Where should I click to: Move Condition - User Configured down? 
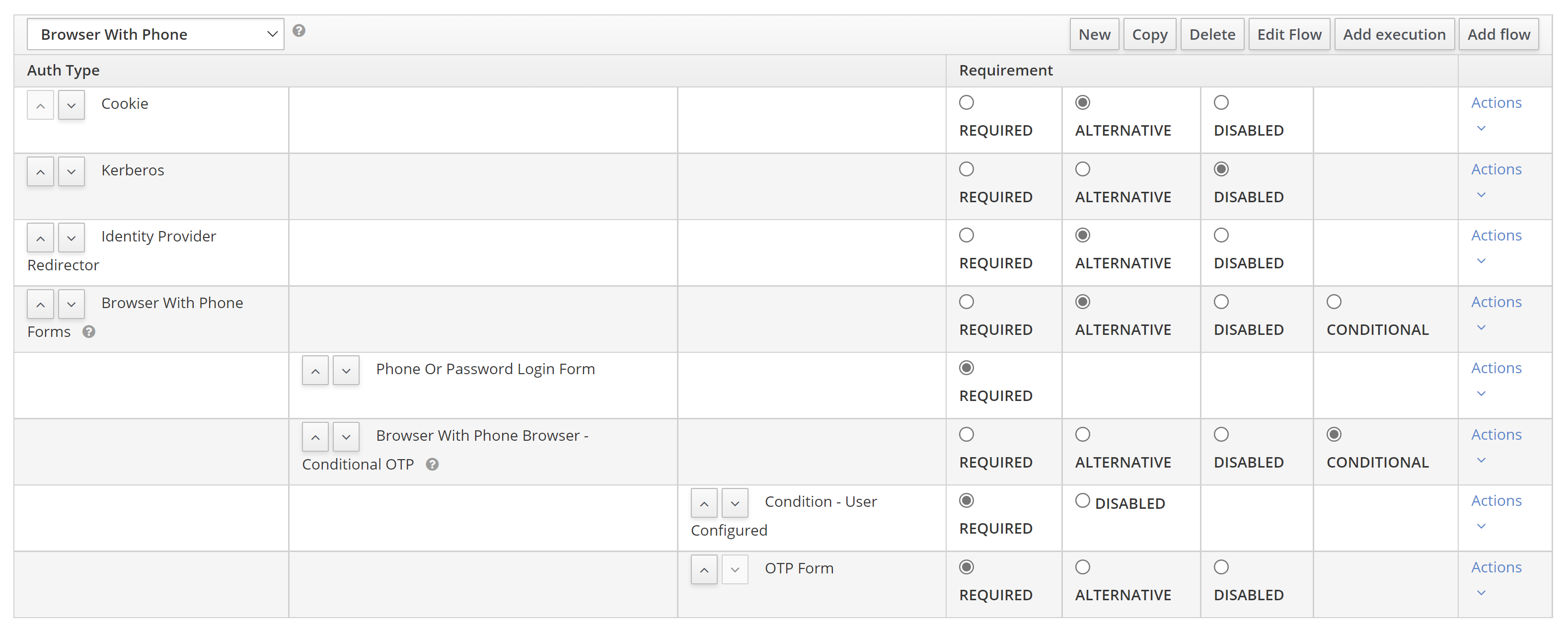[x=735, y=503]
